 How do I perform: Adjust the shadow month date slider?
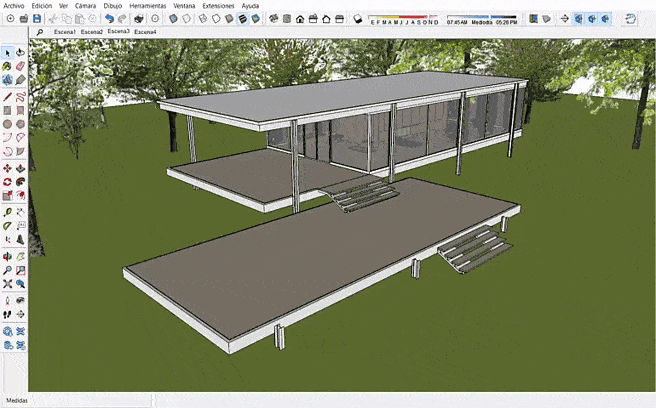(404, 19)
